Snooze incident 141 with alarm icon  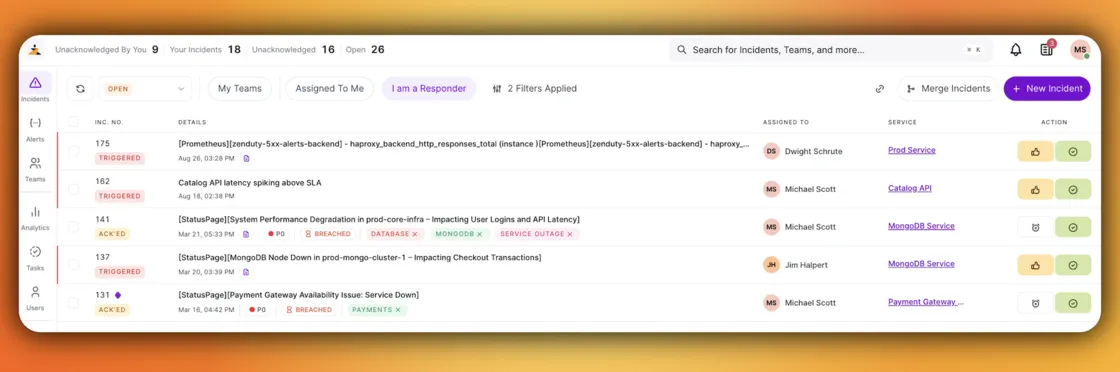(1035, 227)
